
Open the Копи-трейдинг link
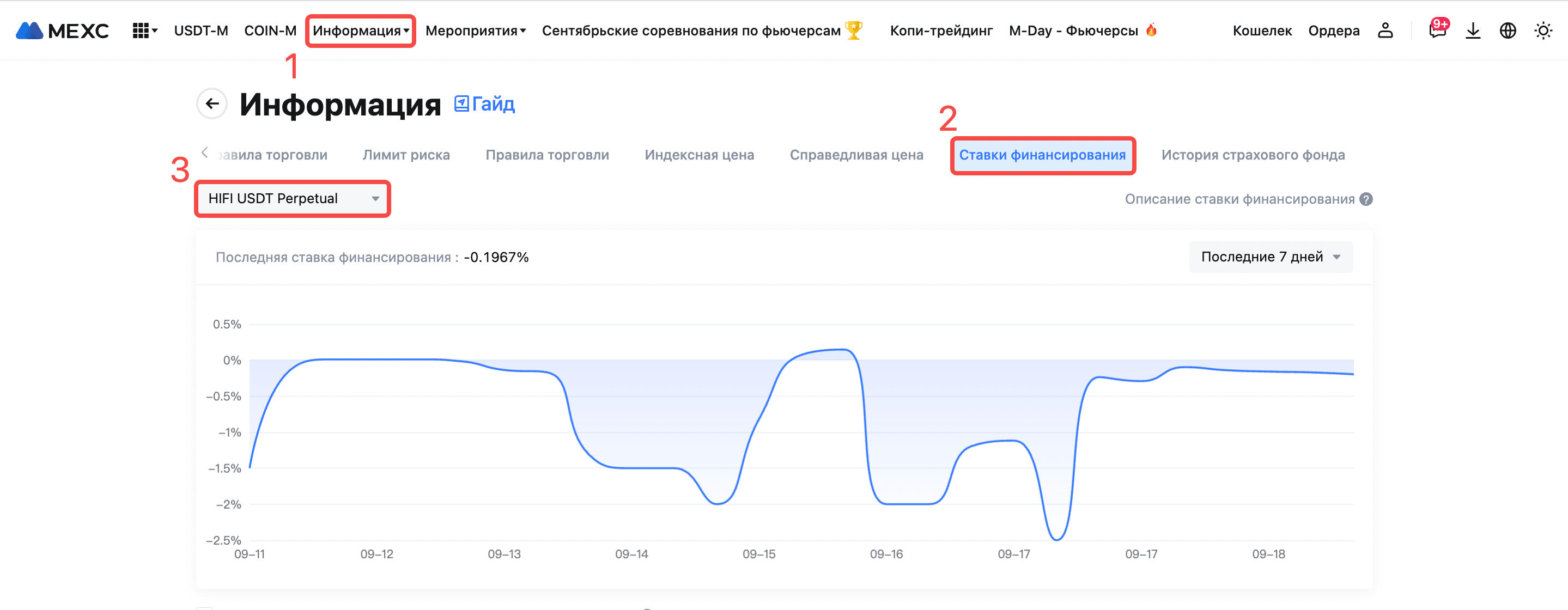click(941, 30)
